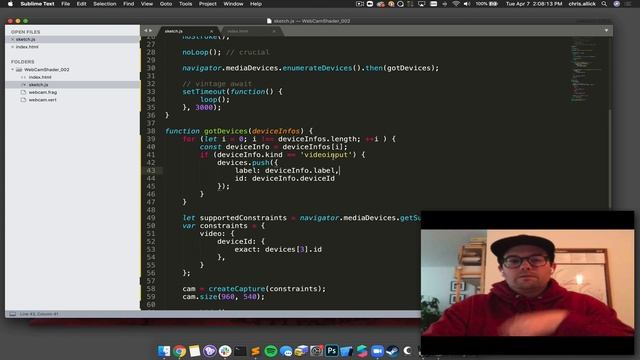Viewport: 640px width, 360px height.
Task: Select sketch.js under Open Files
Action: [25, 39]
